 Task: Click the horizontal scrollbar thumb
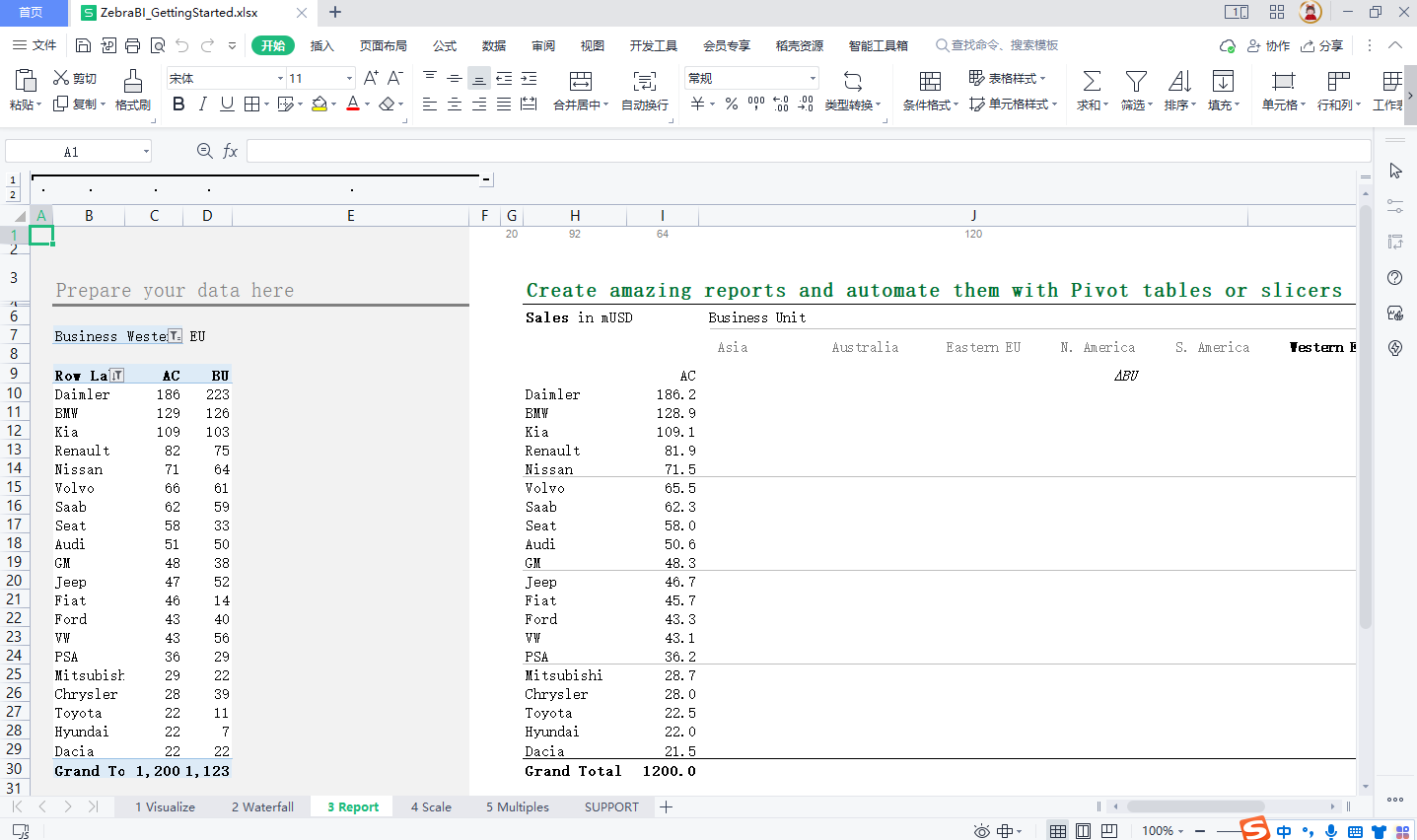pos(1195,806)
